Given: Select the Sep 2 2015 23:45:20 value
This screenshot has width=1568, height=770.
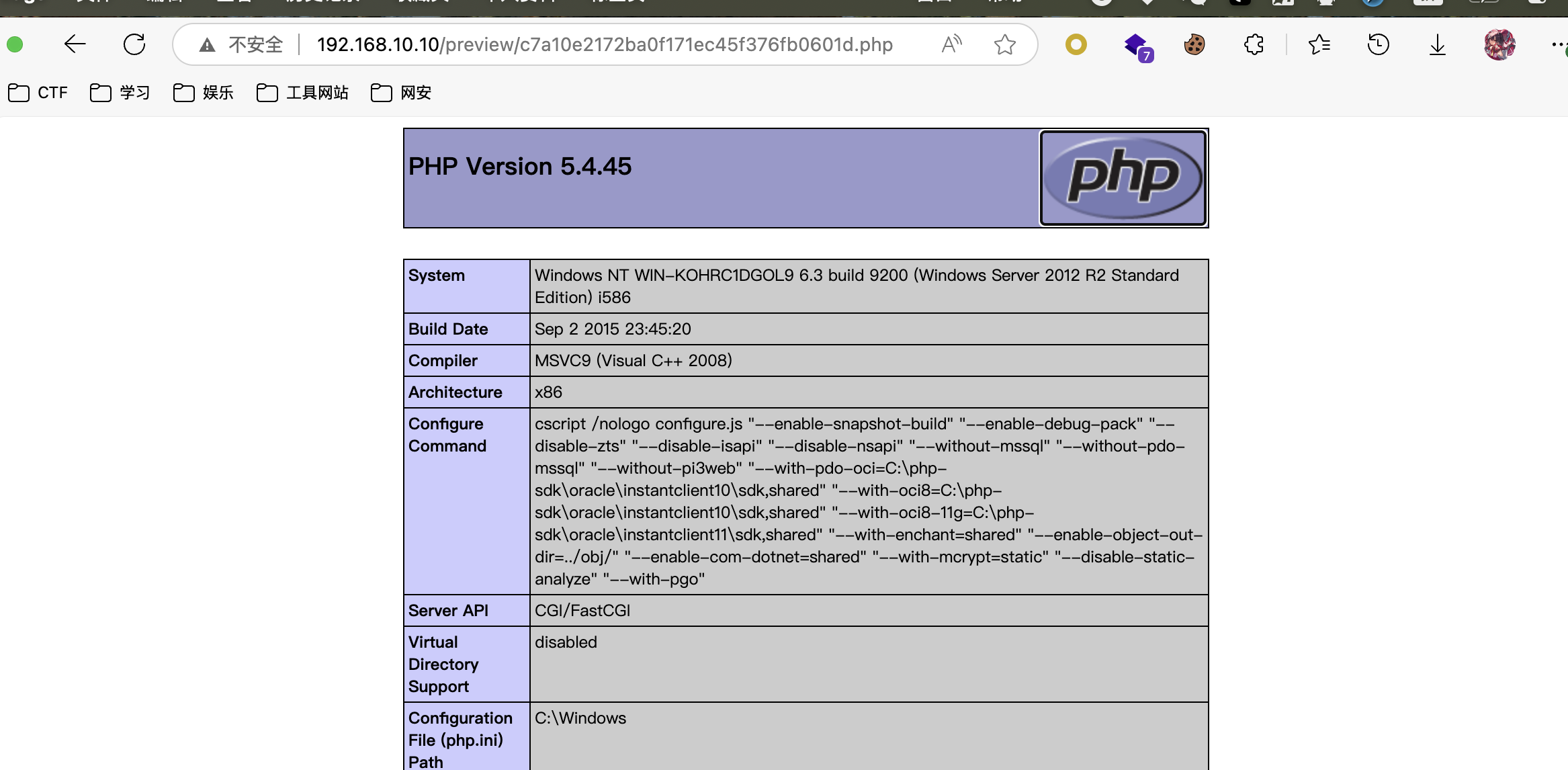Looking at the screenshot, I should 613,329.
